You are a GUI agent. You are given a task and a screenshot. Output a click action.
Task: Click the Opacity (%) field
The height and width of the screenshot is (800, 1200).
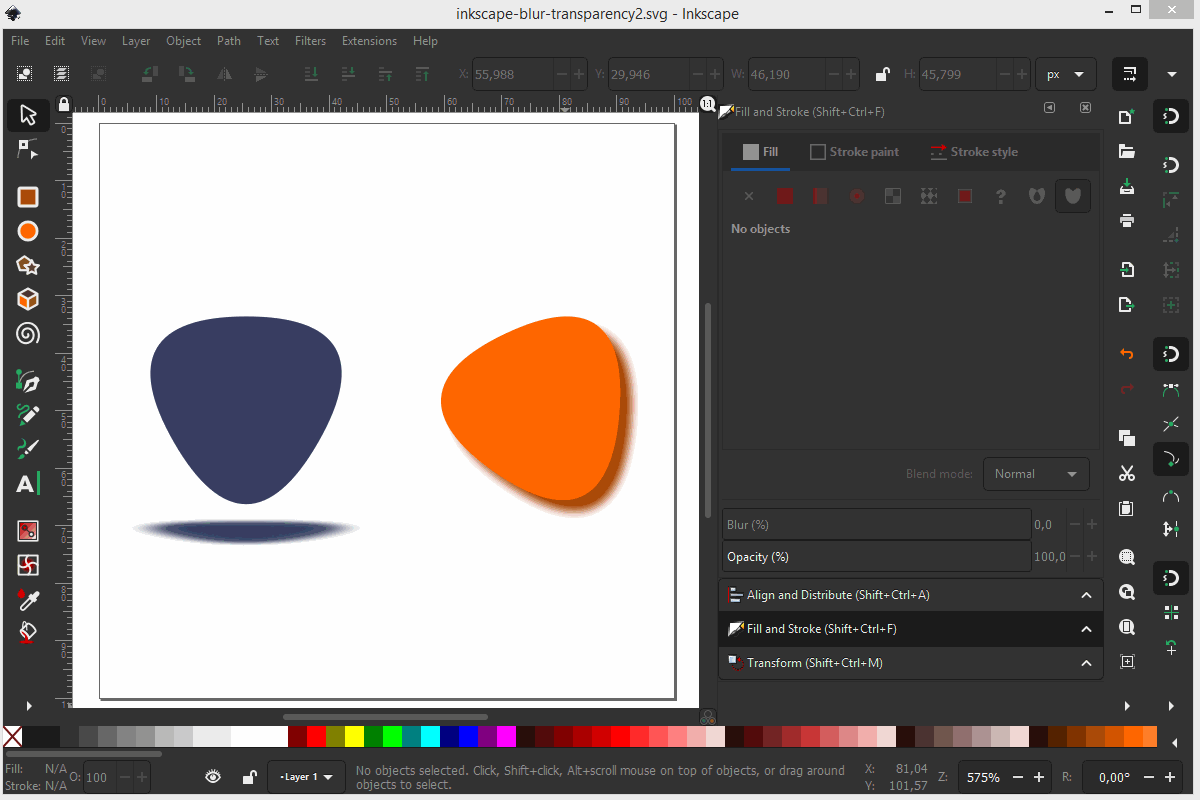875,557
